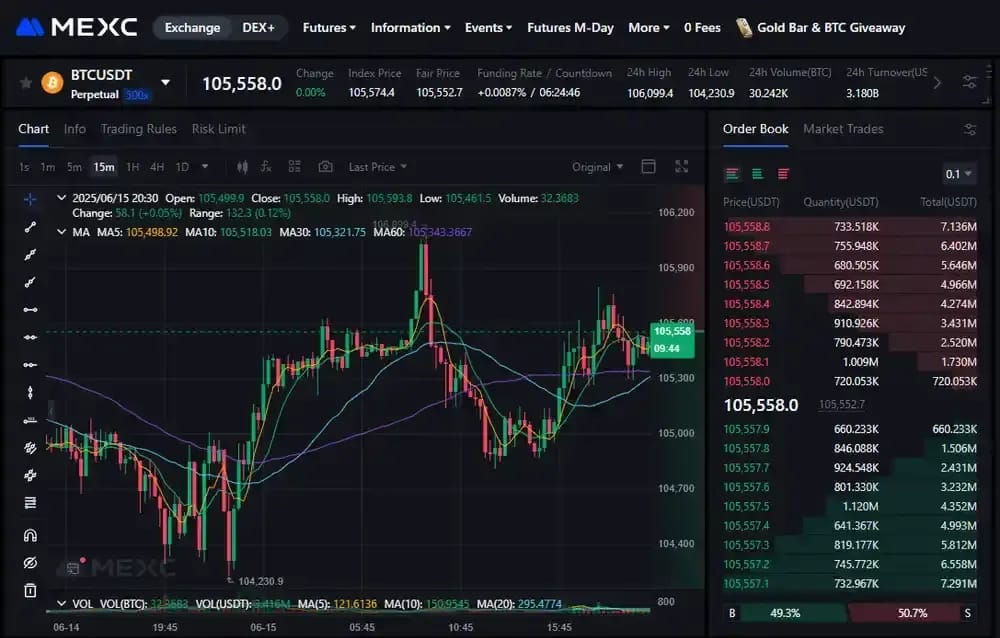Open the Events menu
This screenshot has height=638, width=1000.
(x=489, y=27)
